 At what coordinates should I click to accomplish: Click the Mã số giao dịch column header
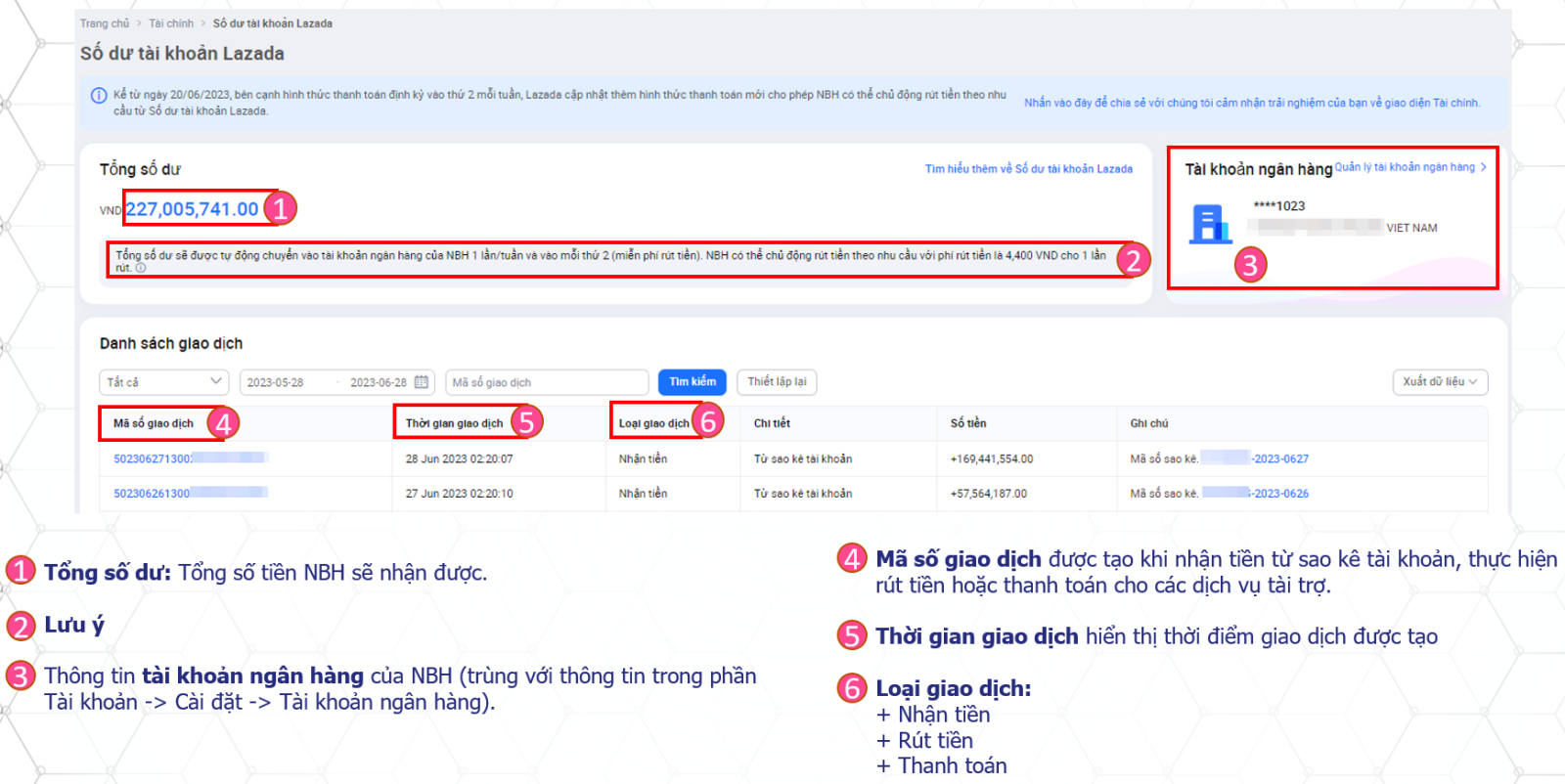(x=154, y=423)
